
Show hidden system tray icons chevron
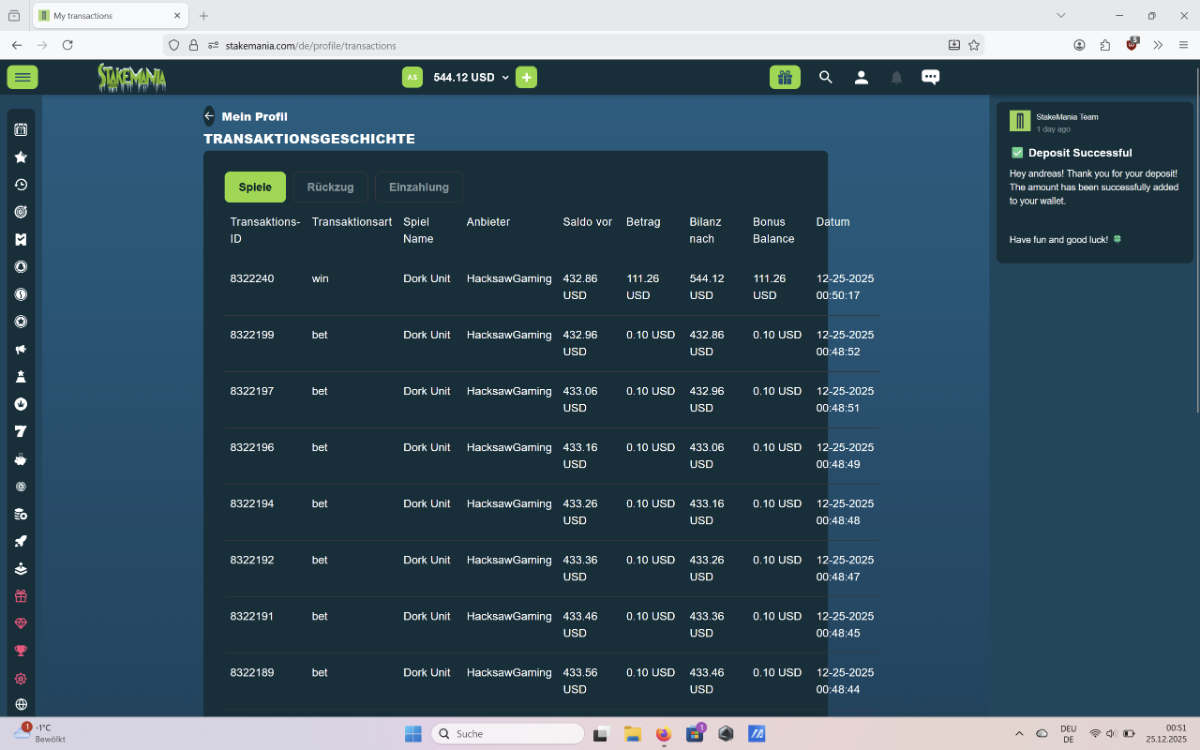pos(1019,733)
